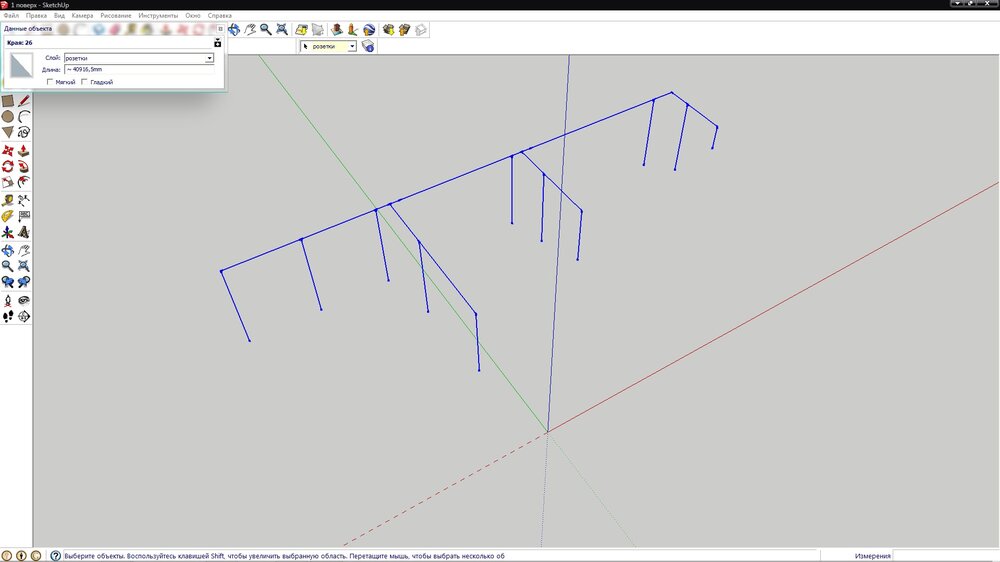The width and height of the screenshot is (1000, 562).
Task: Enable the Мягкий (soft) checkbox
Action: (x=50, y=82)
